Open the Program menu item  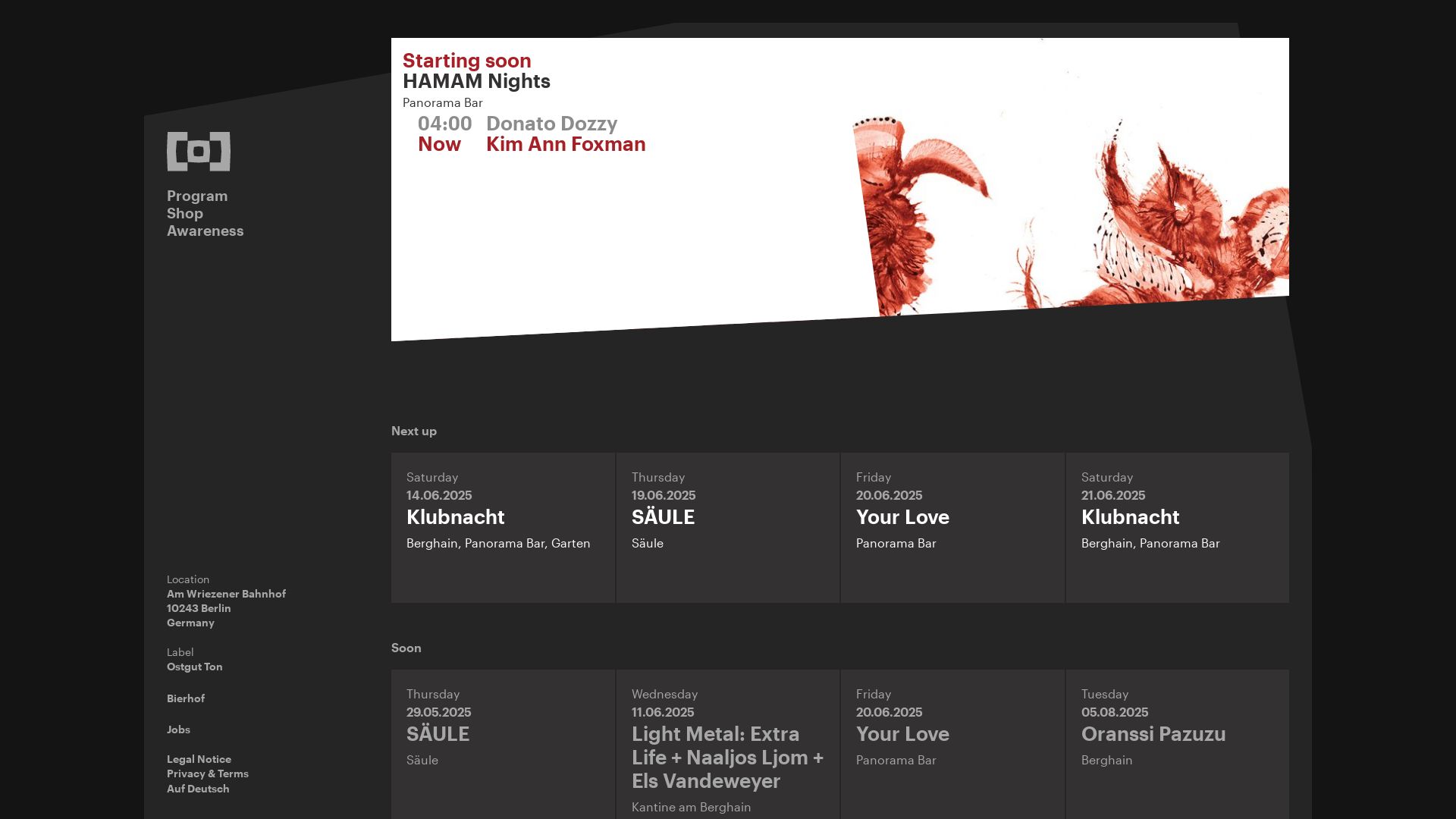(197, 196)
